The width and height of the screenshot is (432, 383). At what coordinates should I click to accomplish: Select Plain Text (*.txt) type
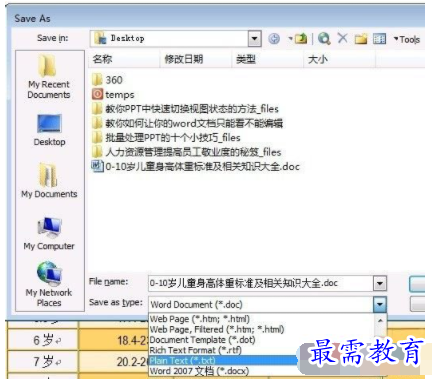[223, 361]
